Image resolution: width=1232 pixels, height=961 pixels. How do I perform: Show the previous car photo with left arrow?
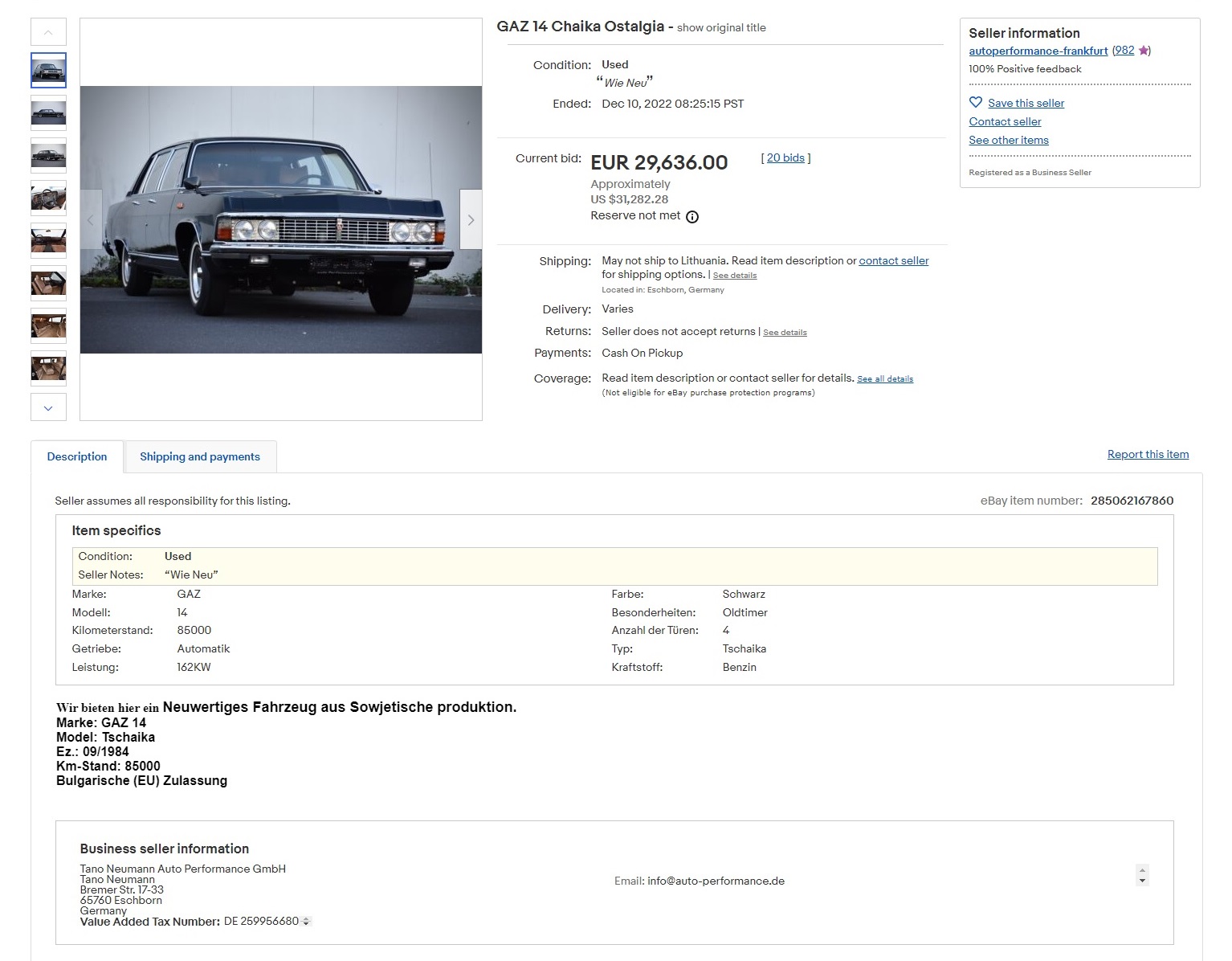(91, 219)
